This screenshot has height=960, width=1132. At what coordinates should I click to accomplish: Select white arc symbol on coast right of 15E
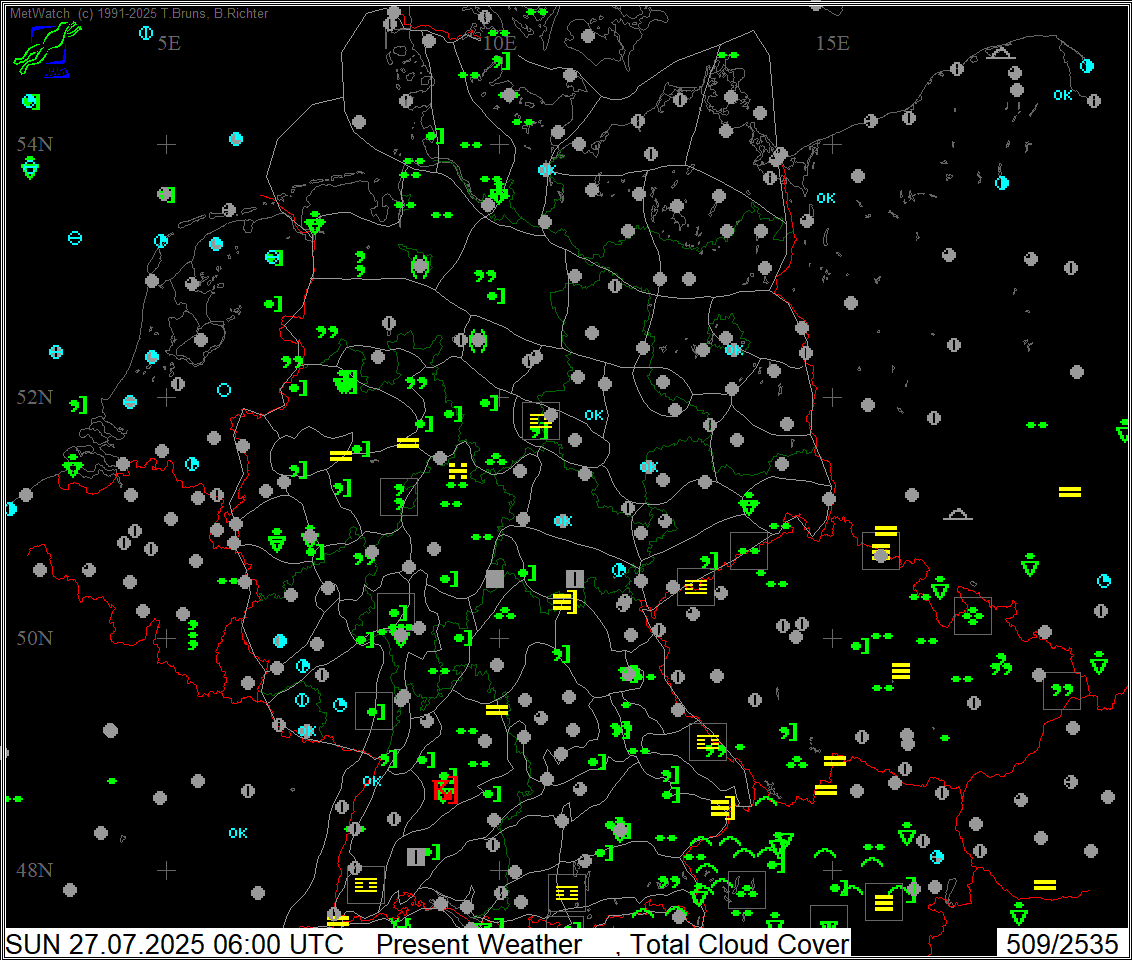[1001, 53]
